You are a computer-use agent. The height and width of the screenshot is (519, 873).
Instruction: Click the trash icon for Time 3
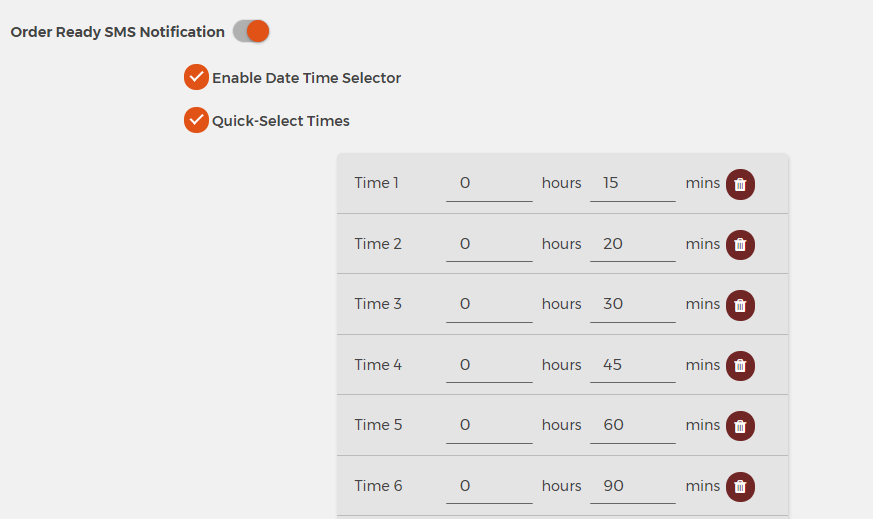(x=740, y=305)
